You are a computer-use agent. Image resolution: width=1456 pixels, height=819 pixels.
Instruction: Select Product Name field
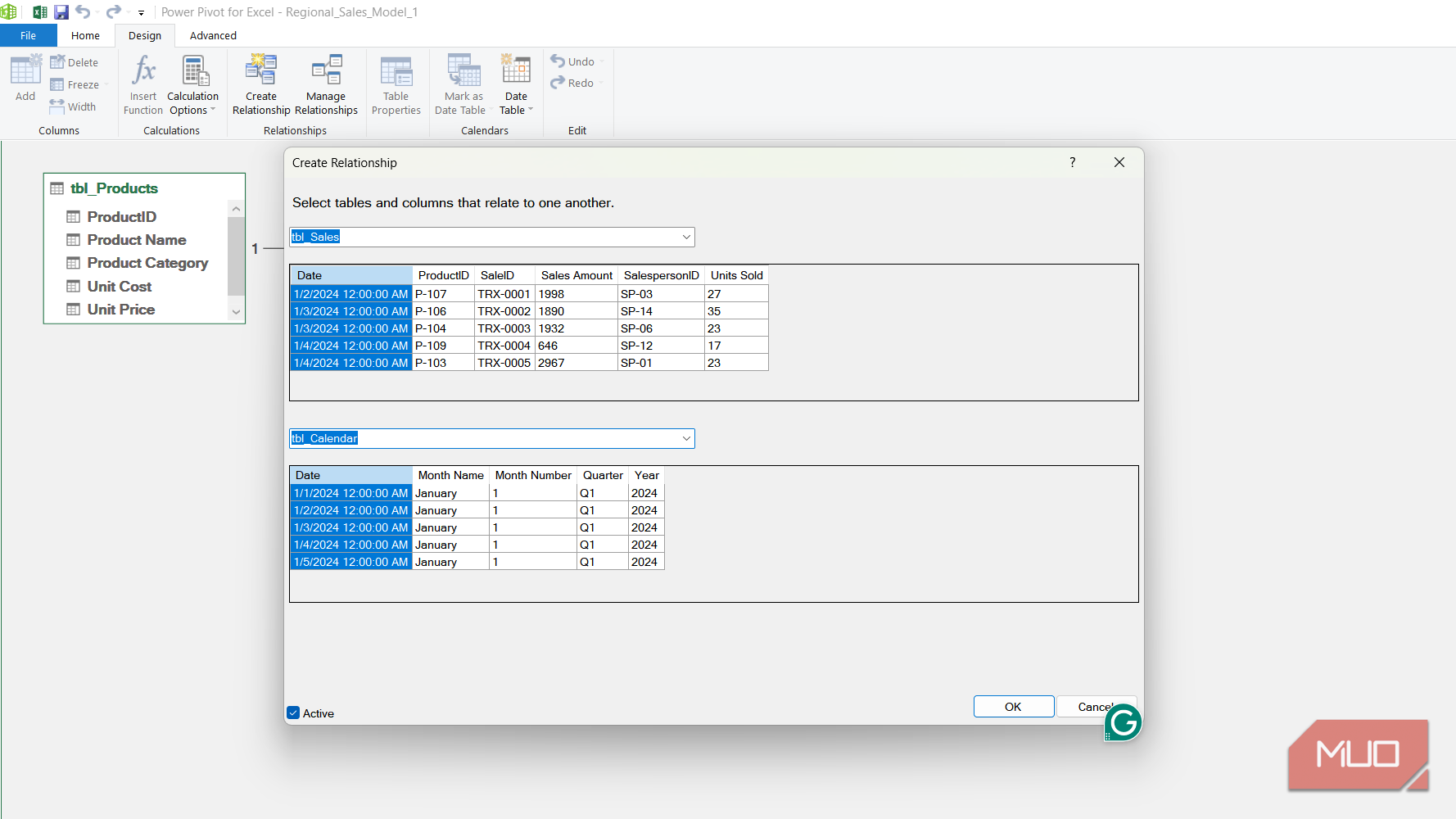(137, 240)
